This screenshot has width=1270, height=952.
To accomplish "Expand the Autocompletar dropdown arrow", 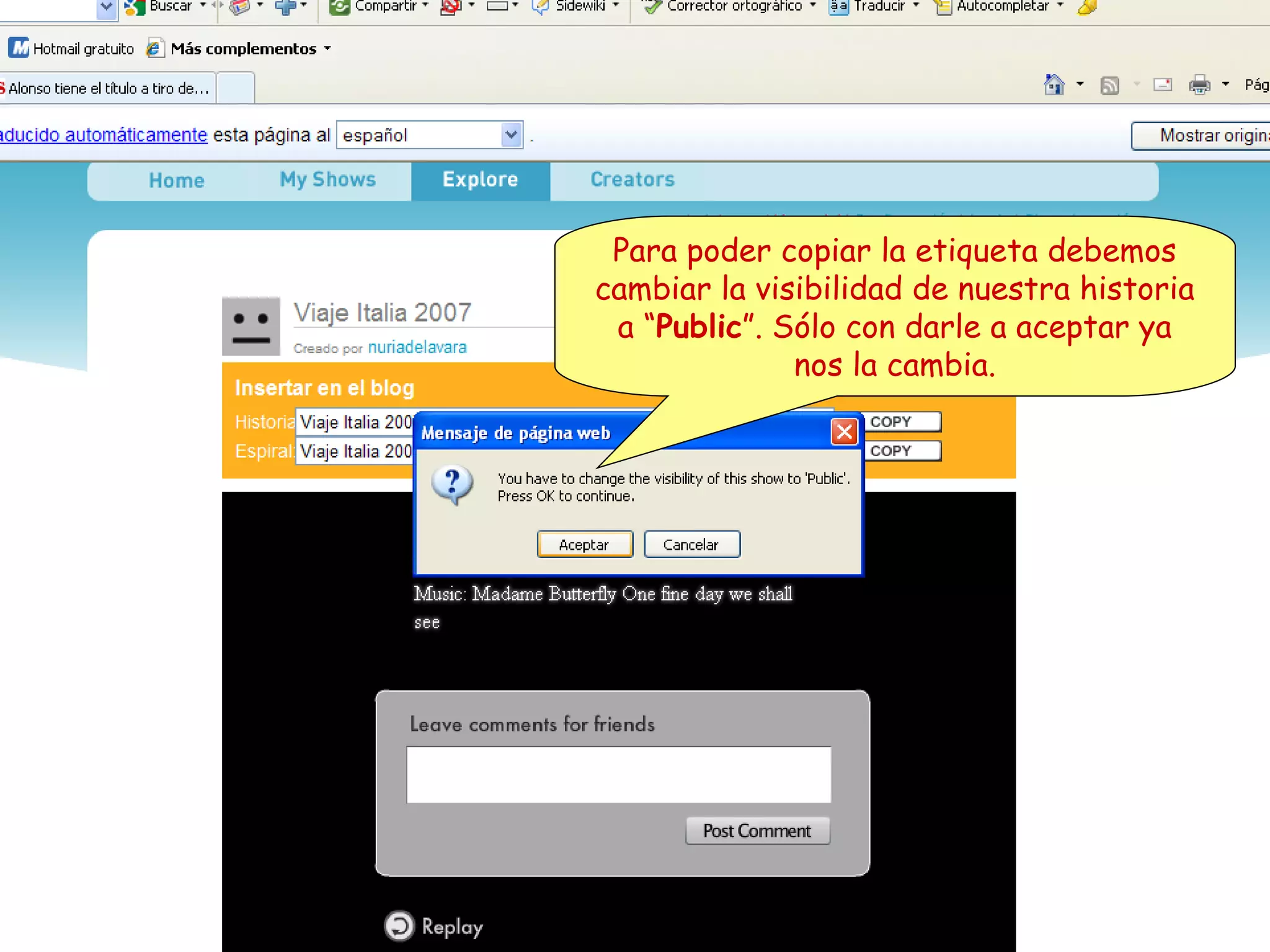I will [x=1060, y=5].
